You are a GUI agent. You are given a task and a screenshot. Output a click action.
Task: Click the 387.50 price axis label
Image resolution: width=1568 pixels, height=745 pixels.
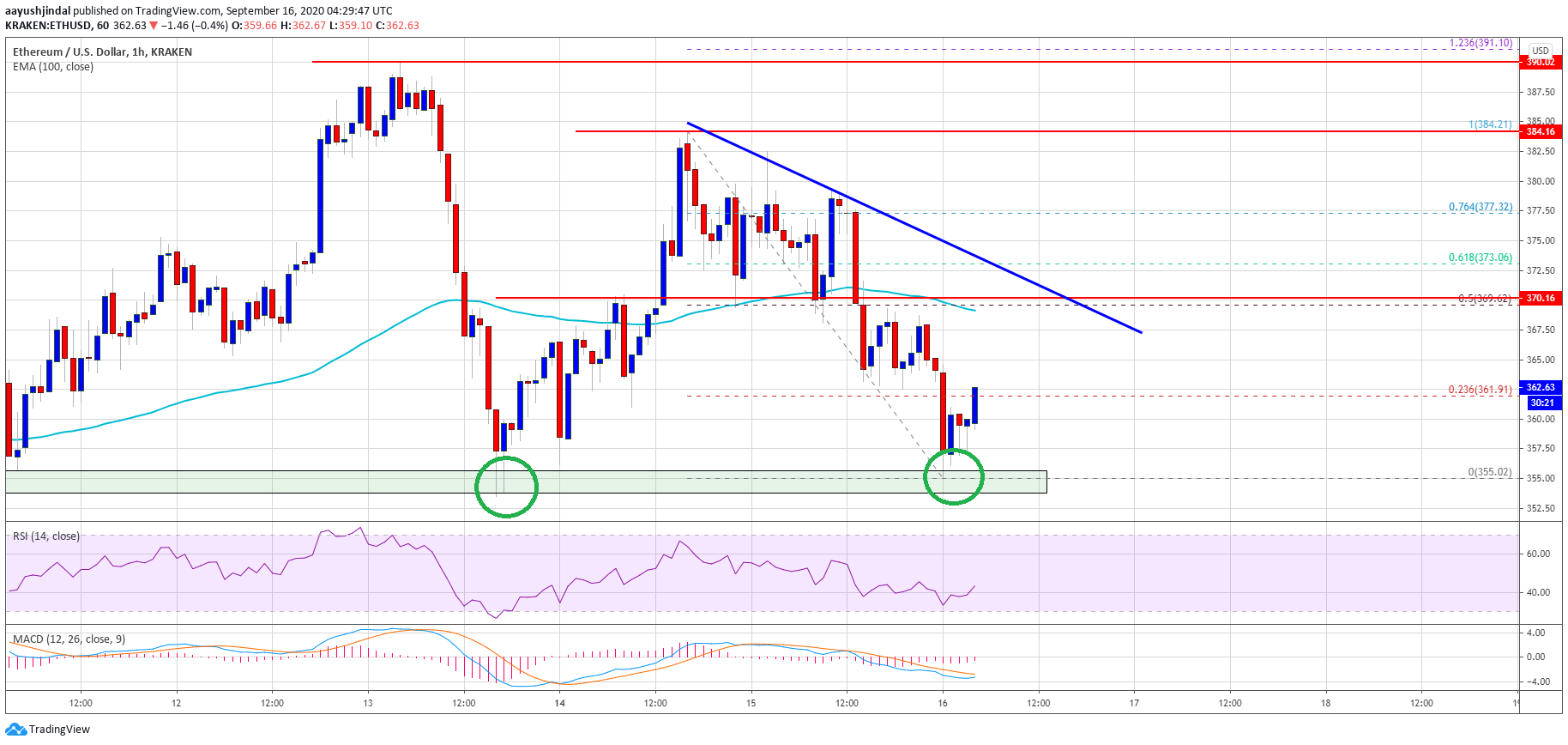click(1541, 92)
